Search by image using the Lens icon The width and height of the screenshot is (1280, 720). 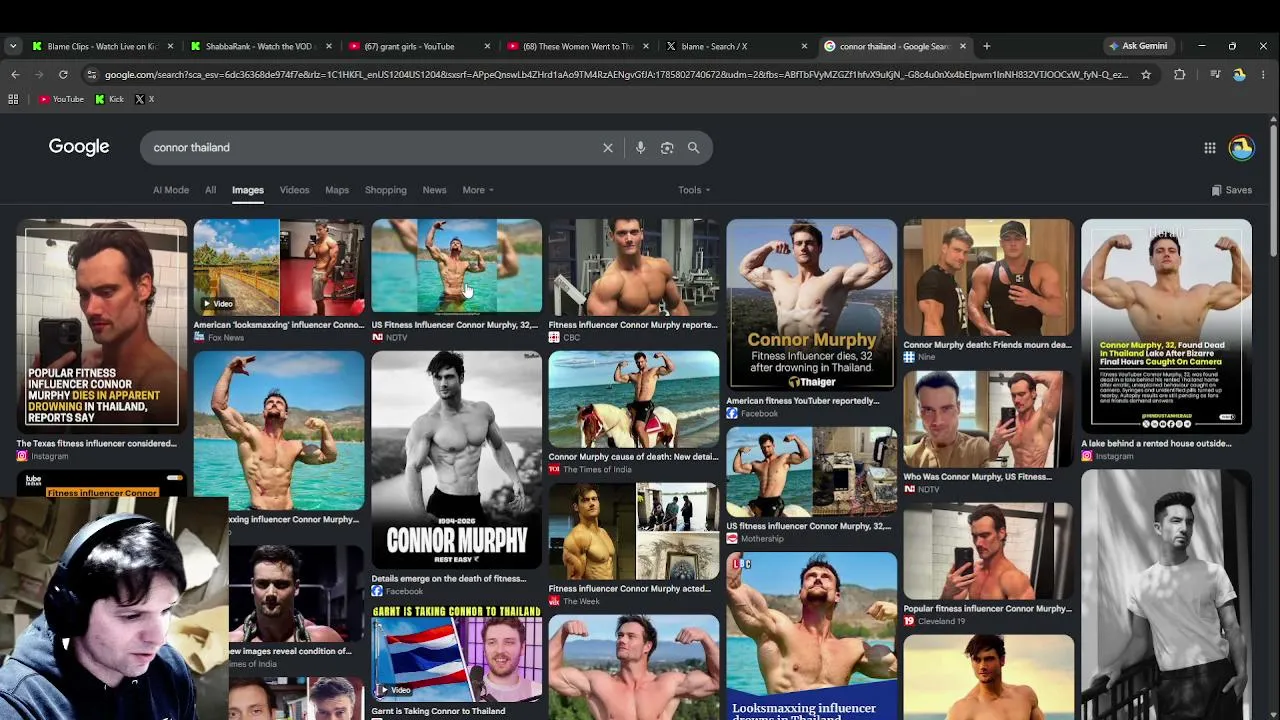pos(667,148)
